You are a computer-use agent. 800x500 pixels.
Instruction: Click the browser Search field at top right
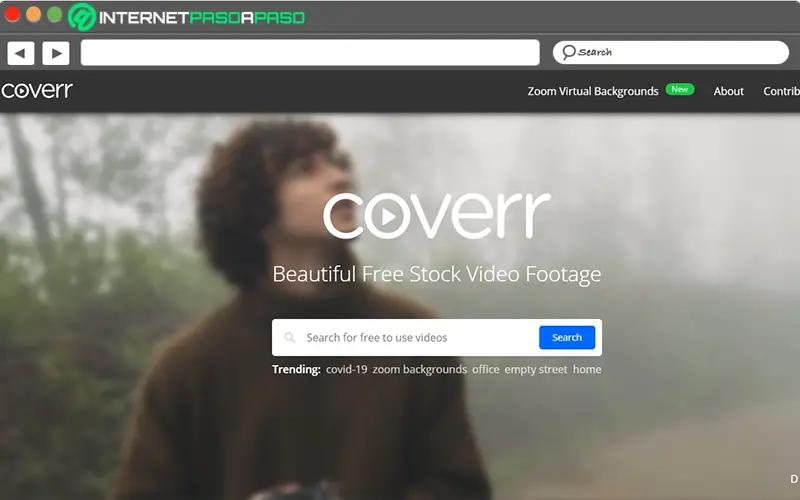670,52
